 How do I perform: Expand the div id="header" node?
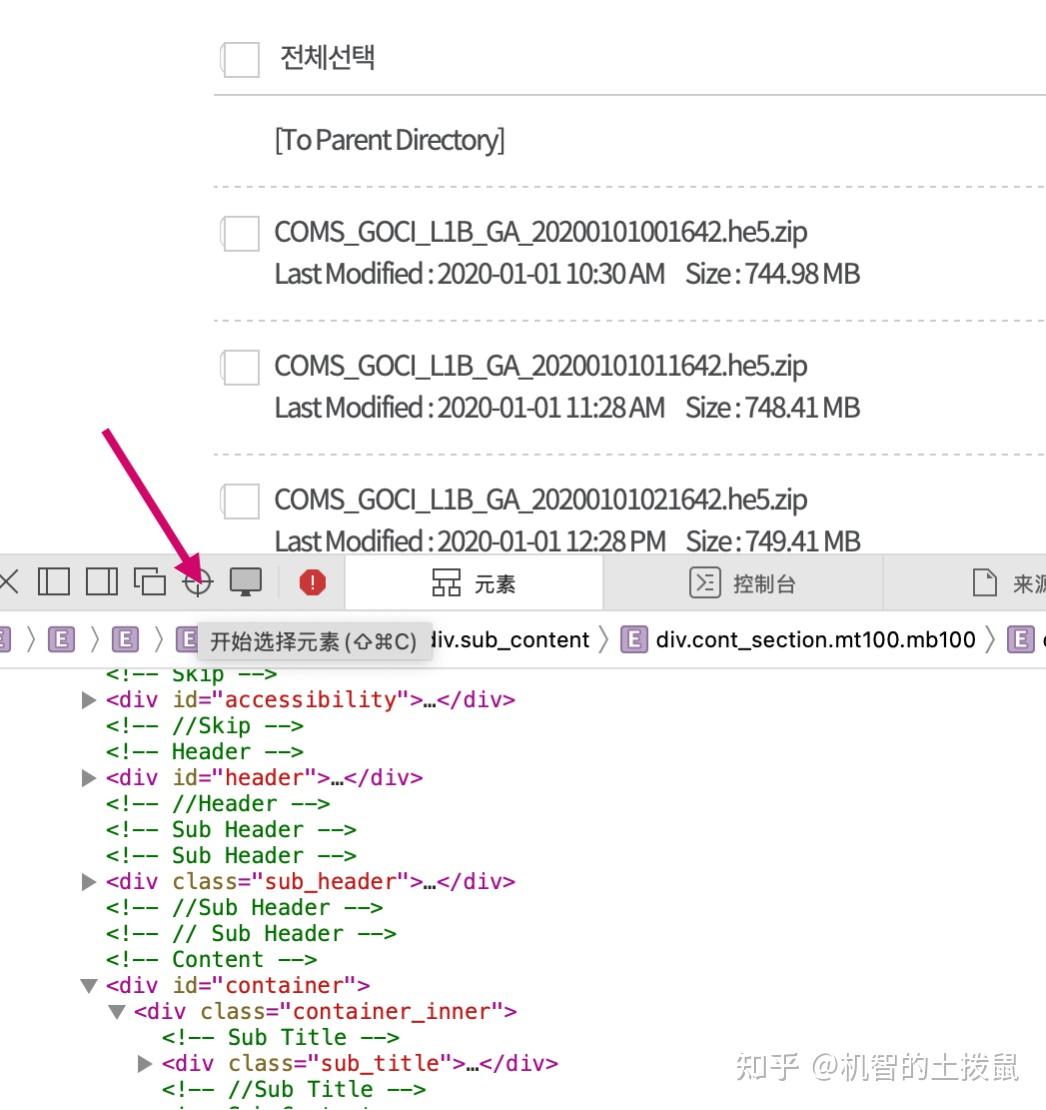[x=88, y=777]
